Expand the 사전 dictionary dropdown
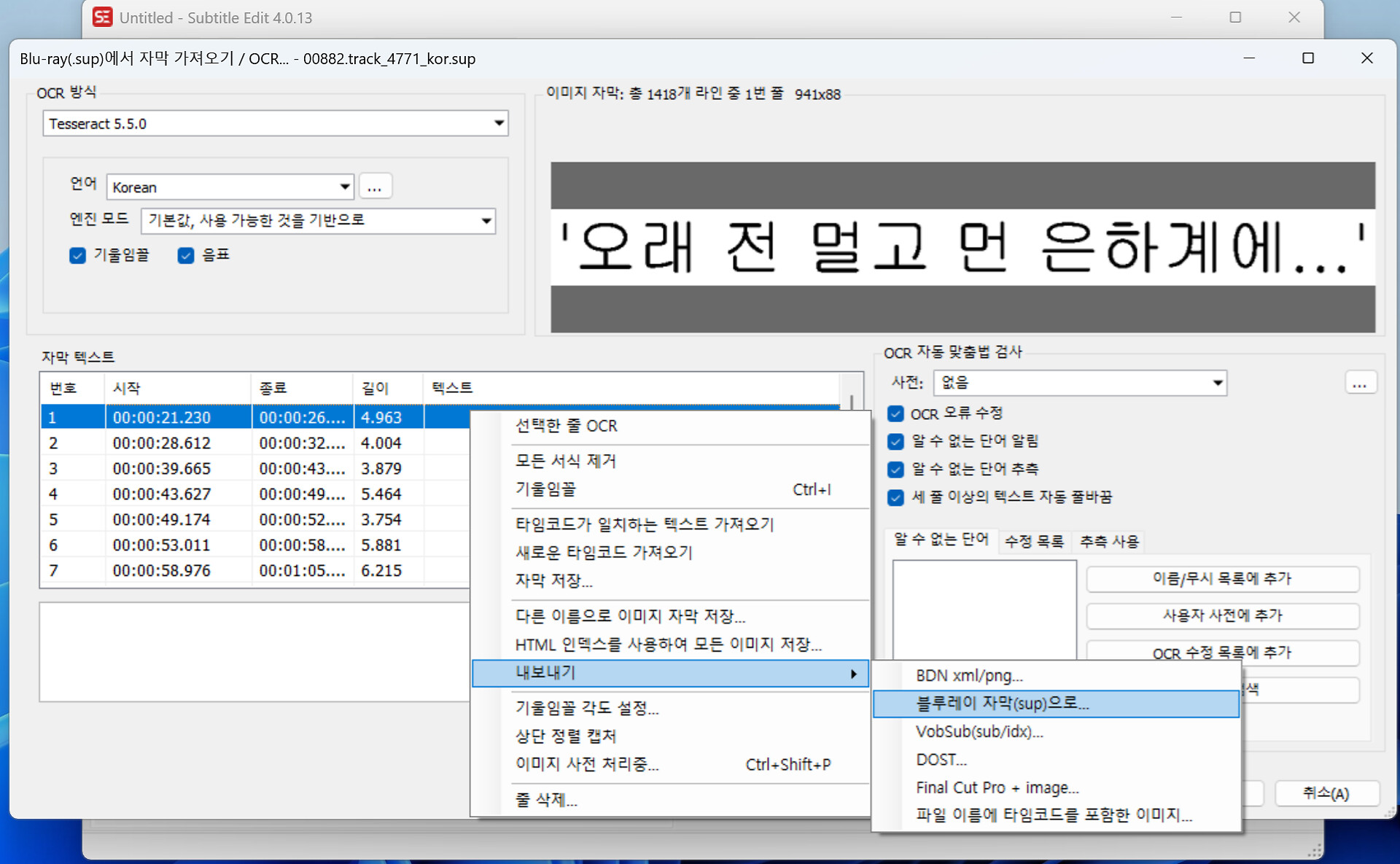The height and width of the screenshot is (864, 1400). 1217,383
